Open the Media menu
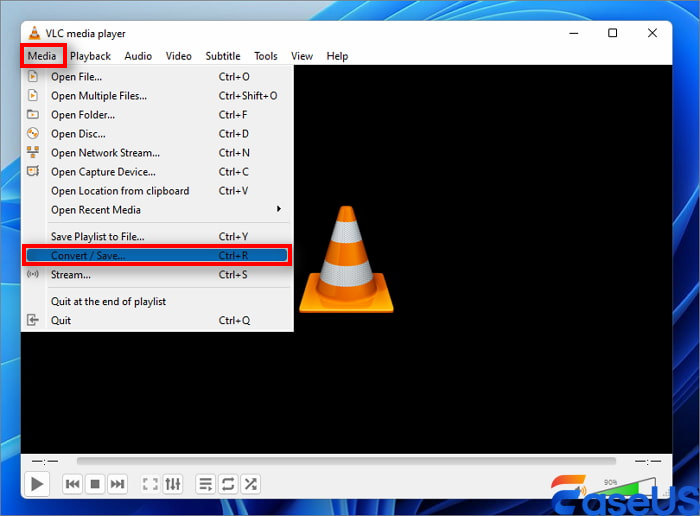This screenshot has height=516, width=700. coord(42,56)
